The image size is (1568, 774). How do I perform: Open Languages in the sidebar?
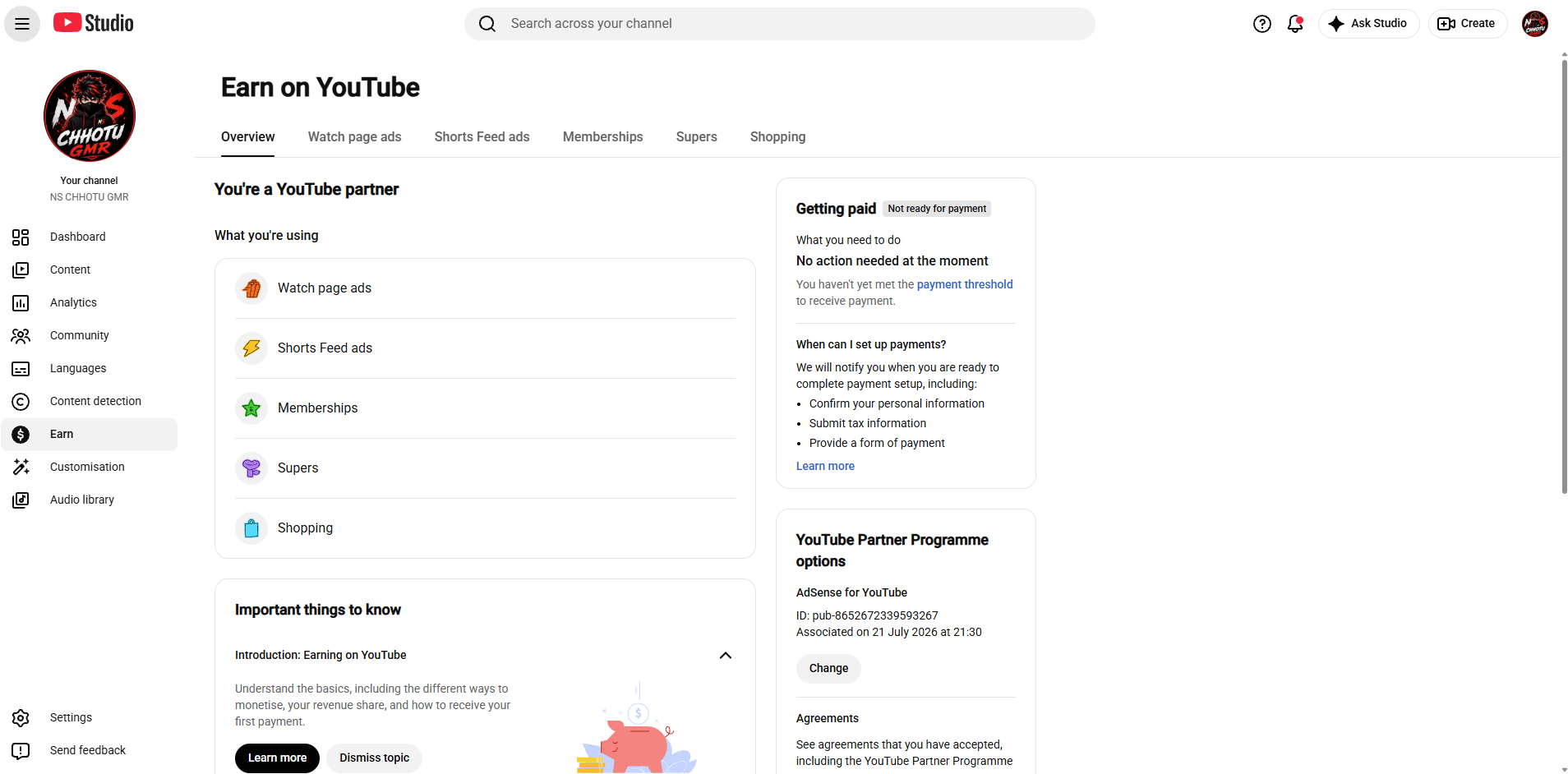(x=89, y=368)
